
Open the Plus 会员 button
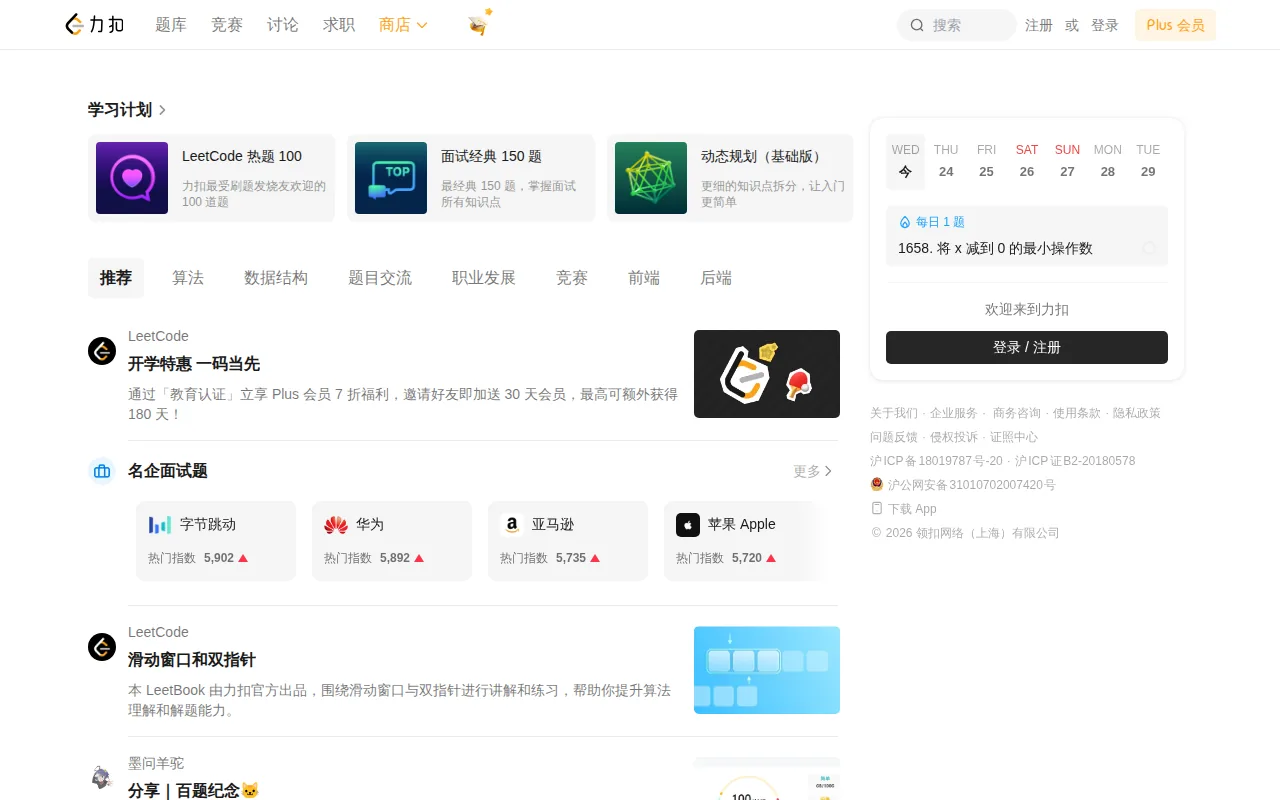(1175, 25)
